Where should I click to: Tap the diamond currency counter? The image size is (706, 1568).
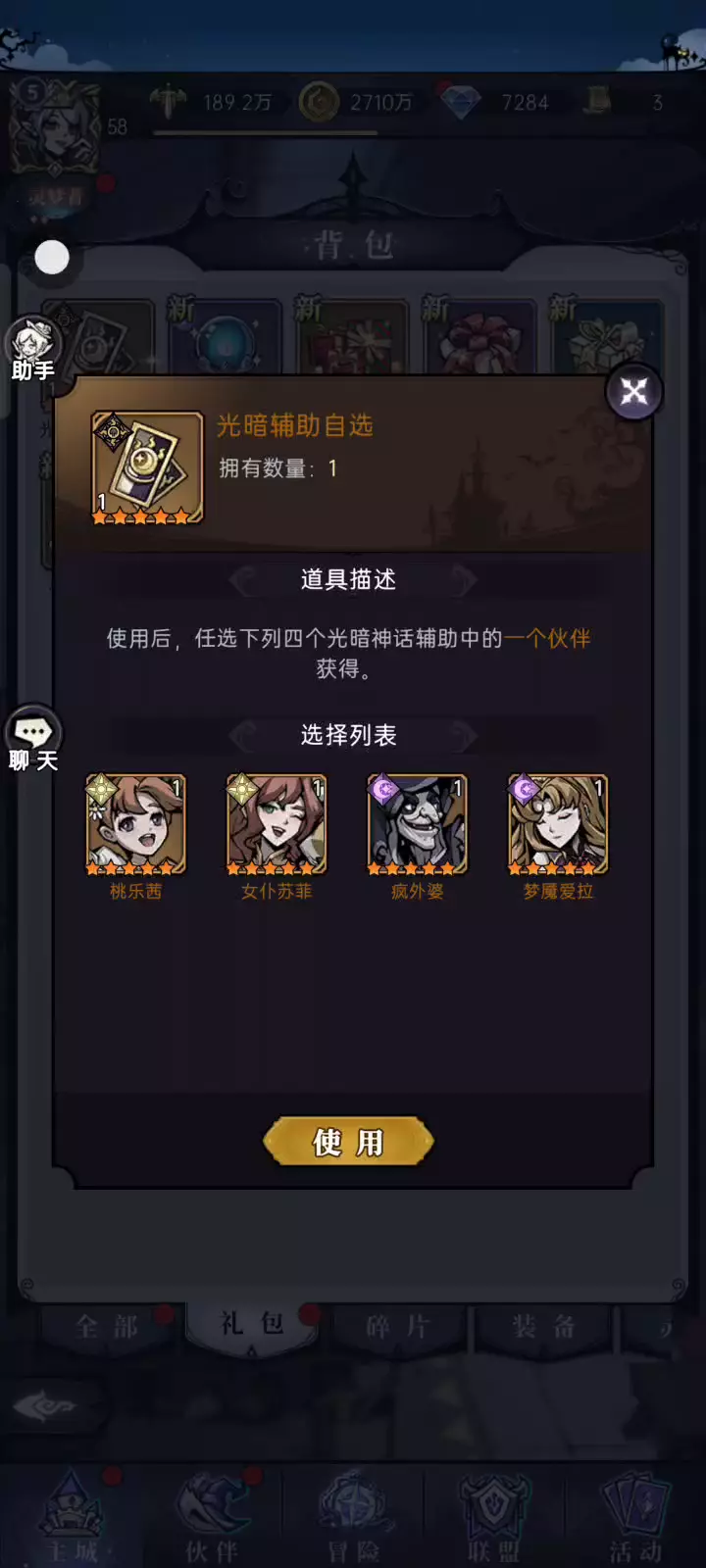(502, 102)
